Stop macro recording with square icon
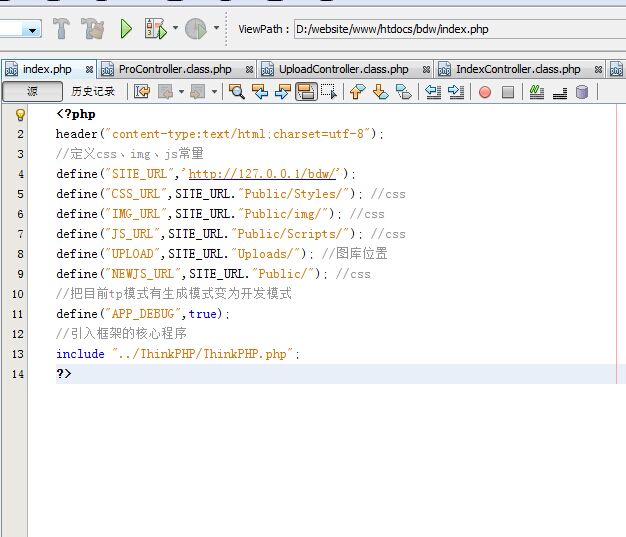Screen dimensions: 626x537 tap(508, 92)
